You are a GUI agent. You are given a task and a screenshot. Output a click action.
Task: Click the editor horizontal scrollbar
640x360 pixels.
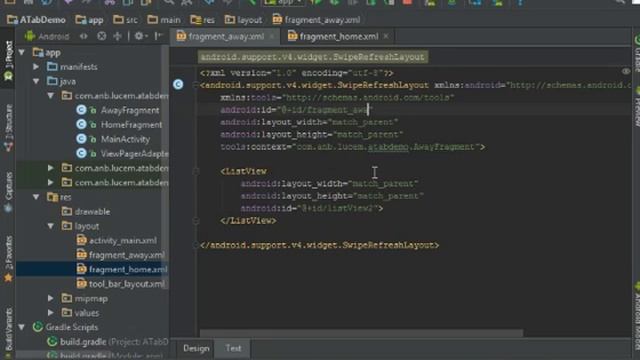tap(361, 333)
